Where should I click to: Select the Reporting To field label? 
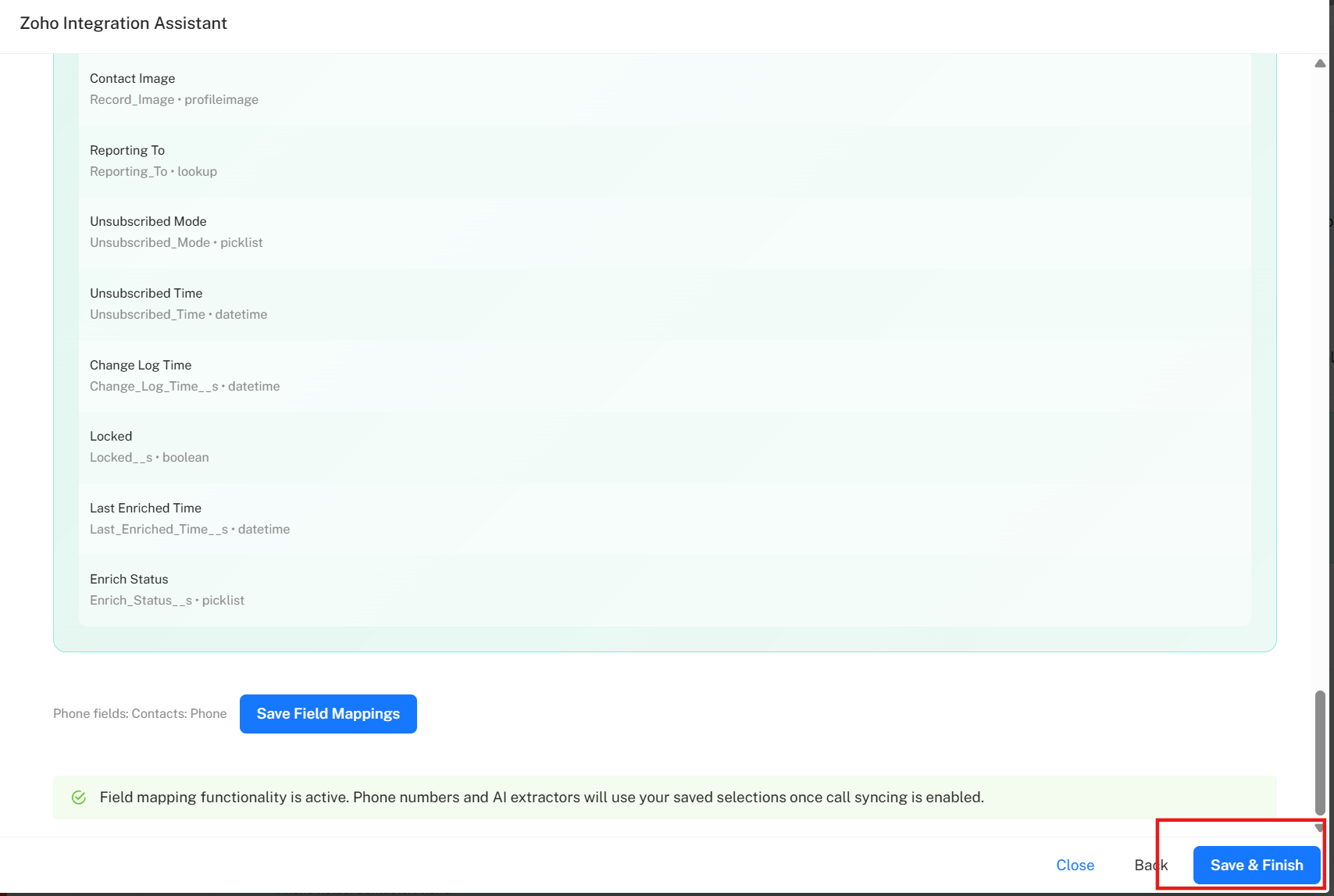point(127,150)
